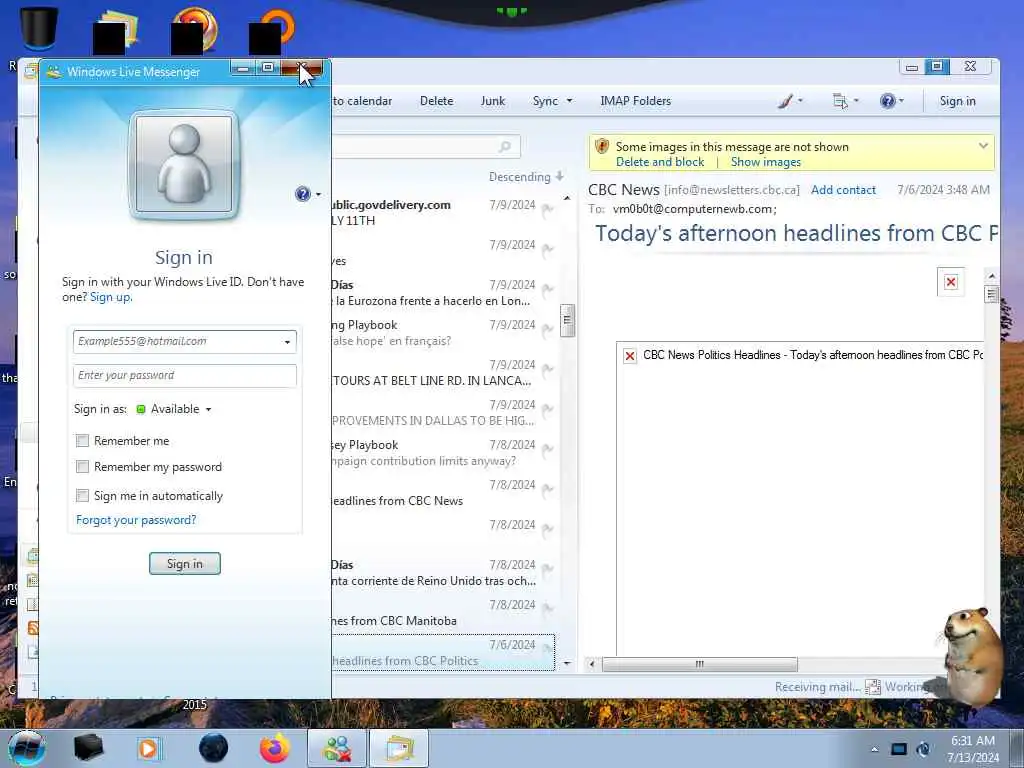Open the Media Player taskbar icon

(148, 748)
